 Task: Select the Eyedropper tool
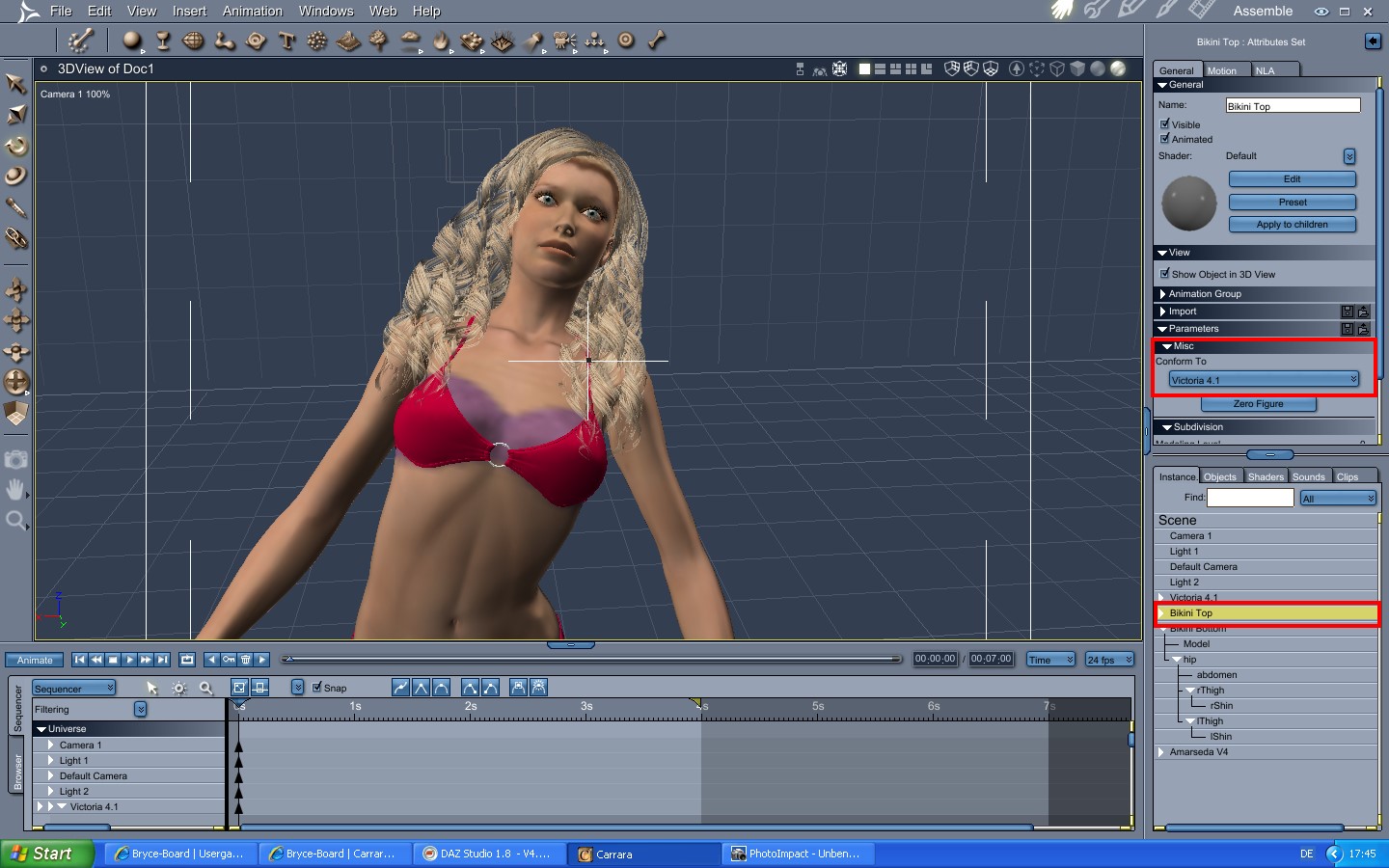(16, 206)
